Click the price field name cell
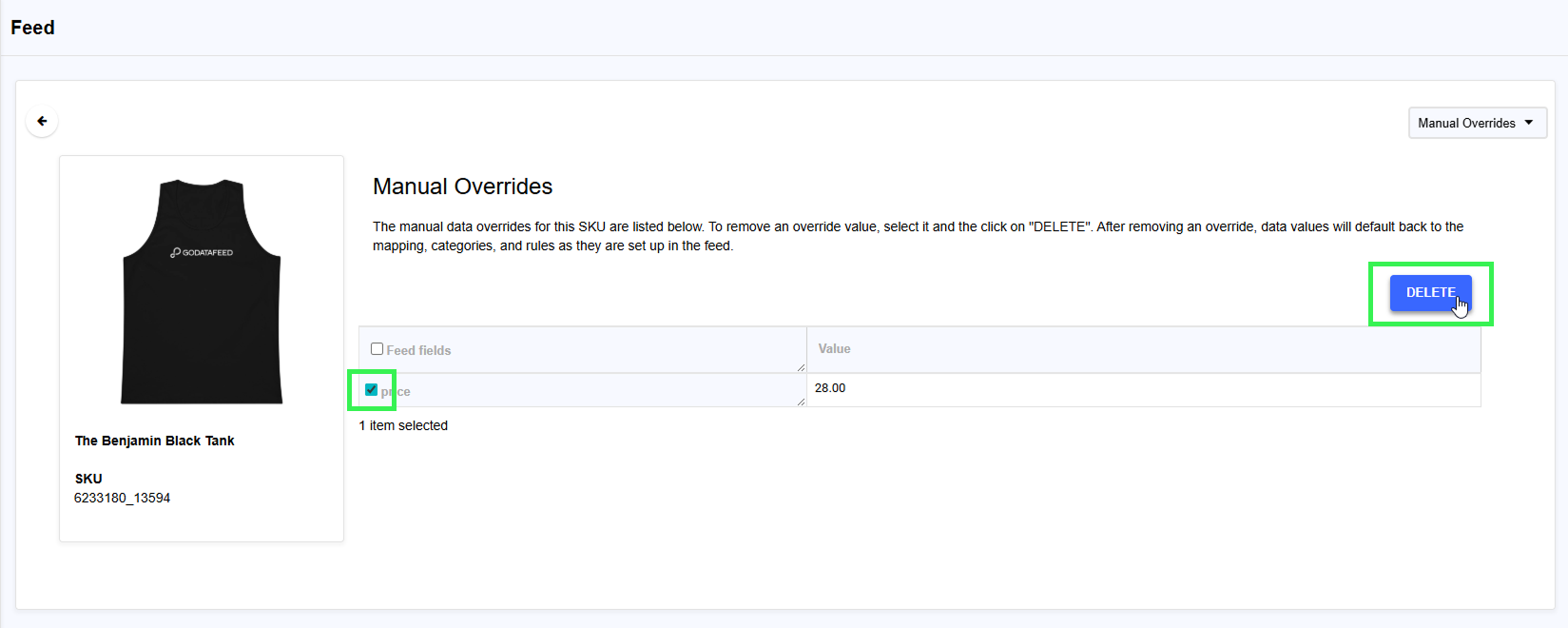Image resolution: width=1568 pixels, height=628 pixels. [571, 391]
